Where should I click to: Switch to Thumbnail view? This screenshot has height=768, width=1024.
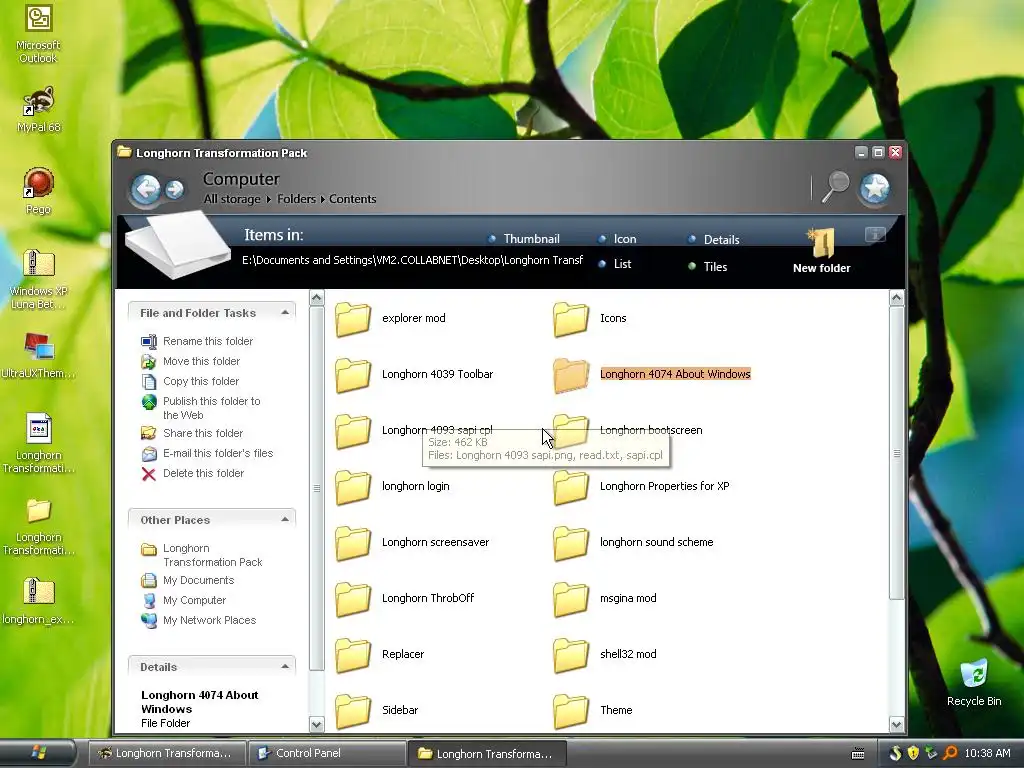[524, 239]
